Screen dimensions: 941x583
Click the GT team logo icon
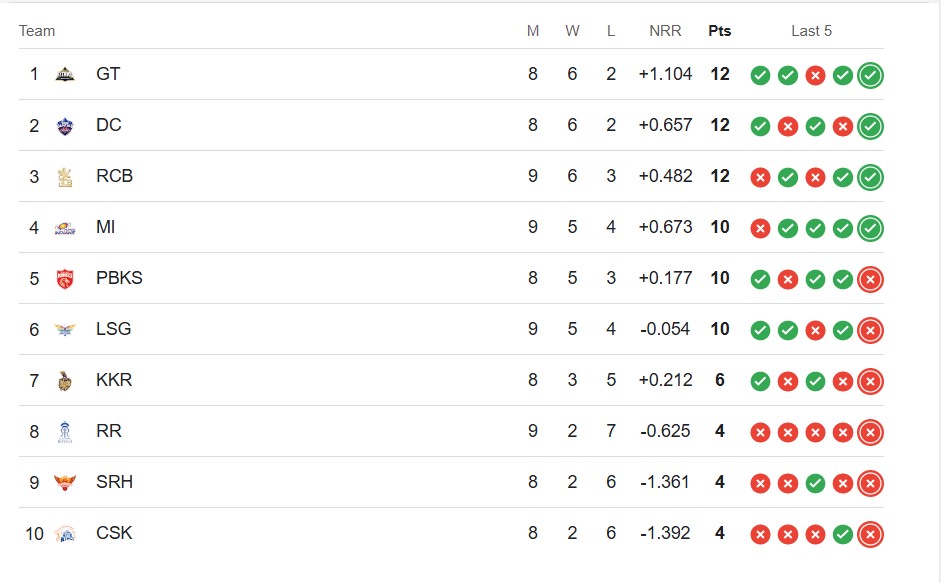click(65, 74)
